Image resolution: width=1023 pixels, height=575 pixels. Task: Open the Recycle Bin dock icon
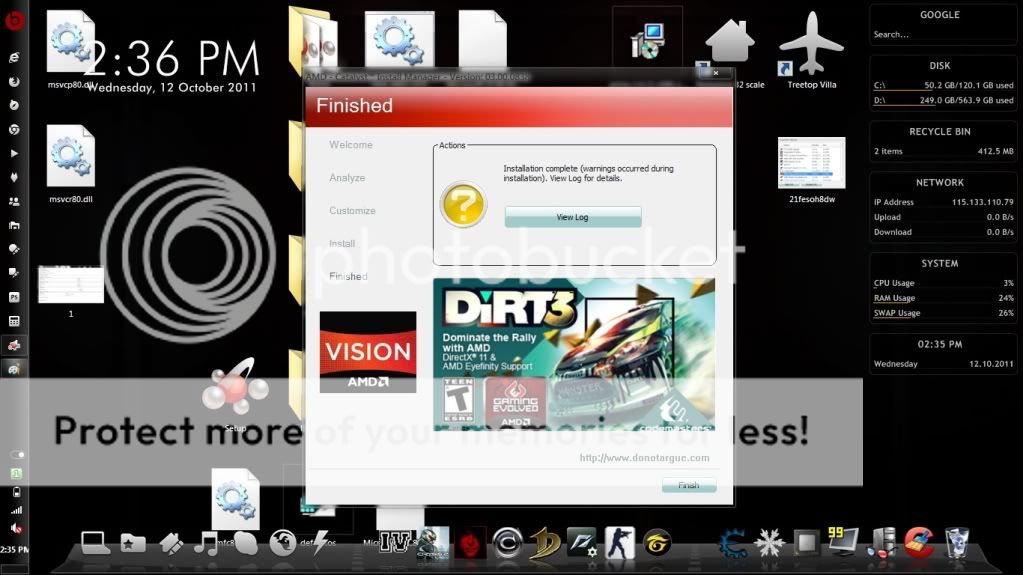[x=956, y=542]
